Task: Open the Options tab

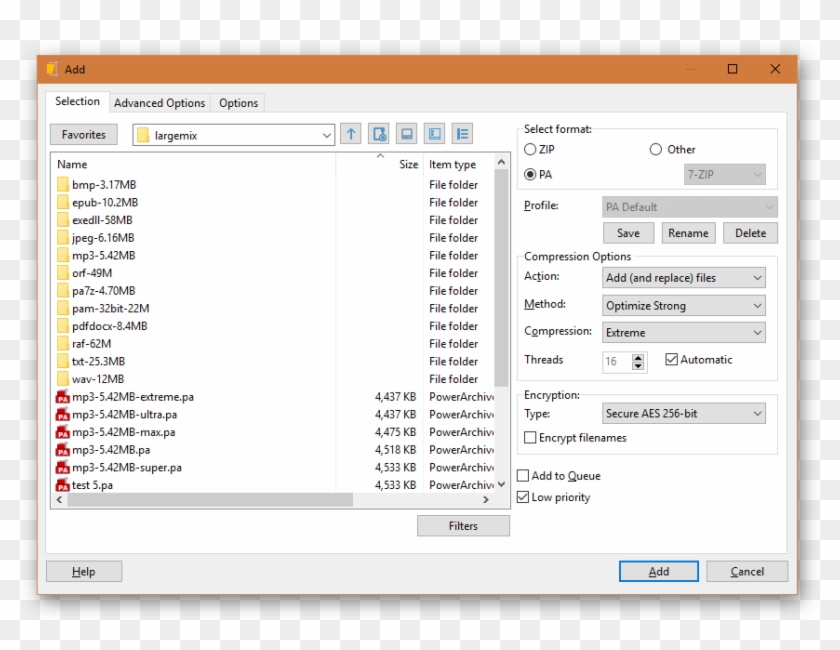Action: pyautogui.click(x=238, y=102)
